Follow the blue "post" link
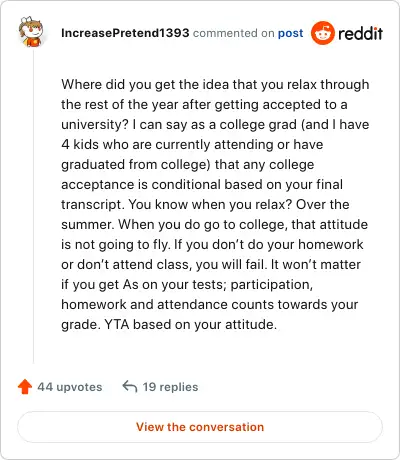This screenshot has width=400, height=460. 291,33
